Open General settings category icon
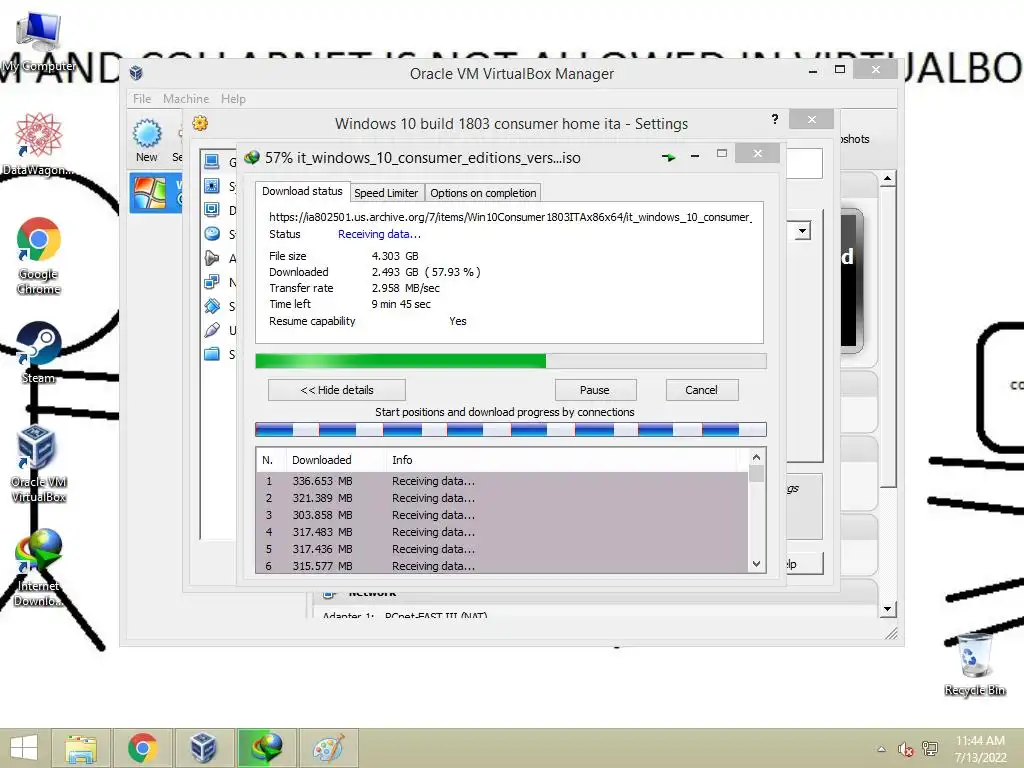Viewport: 1024px width, 768px height. click(x=212, y=161)
